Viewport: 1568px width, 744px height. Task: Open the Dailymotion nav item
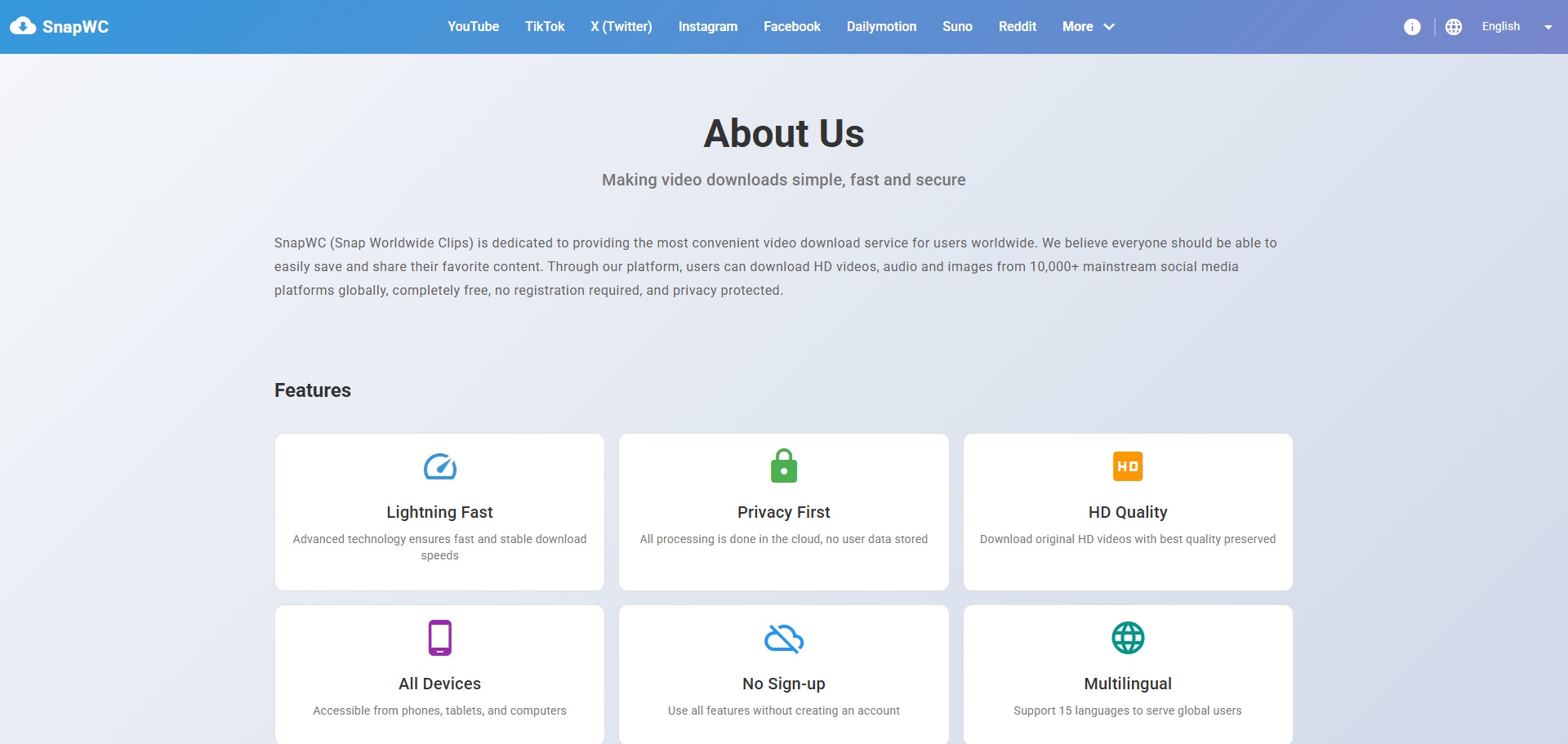tap(881, 26)
